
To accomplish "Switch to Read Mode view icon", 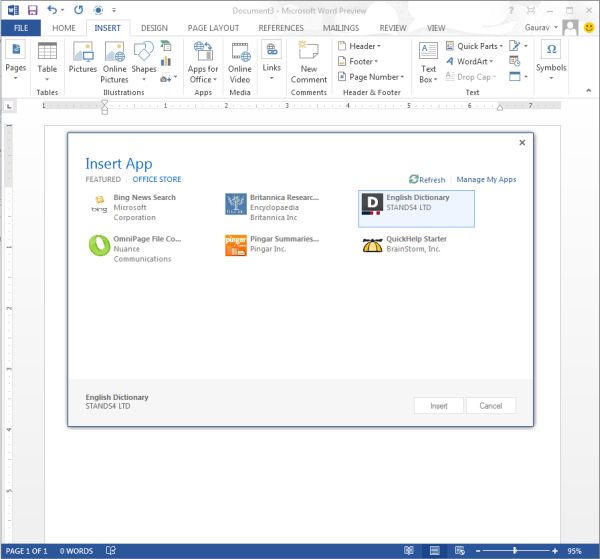I will (409, 551).
